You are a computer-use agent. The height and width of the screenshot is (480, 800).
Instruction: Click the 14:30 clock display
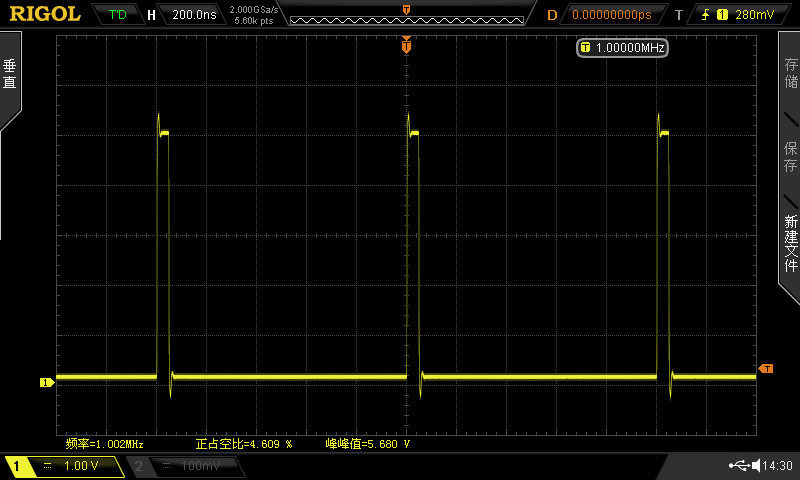coord(778,465)
